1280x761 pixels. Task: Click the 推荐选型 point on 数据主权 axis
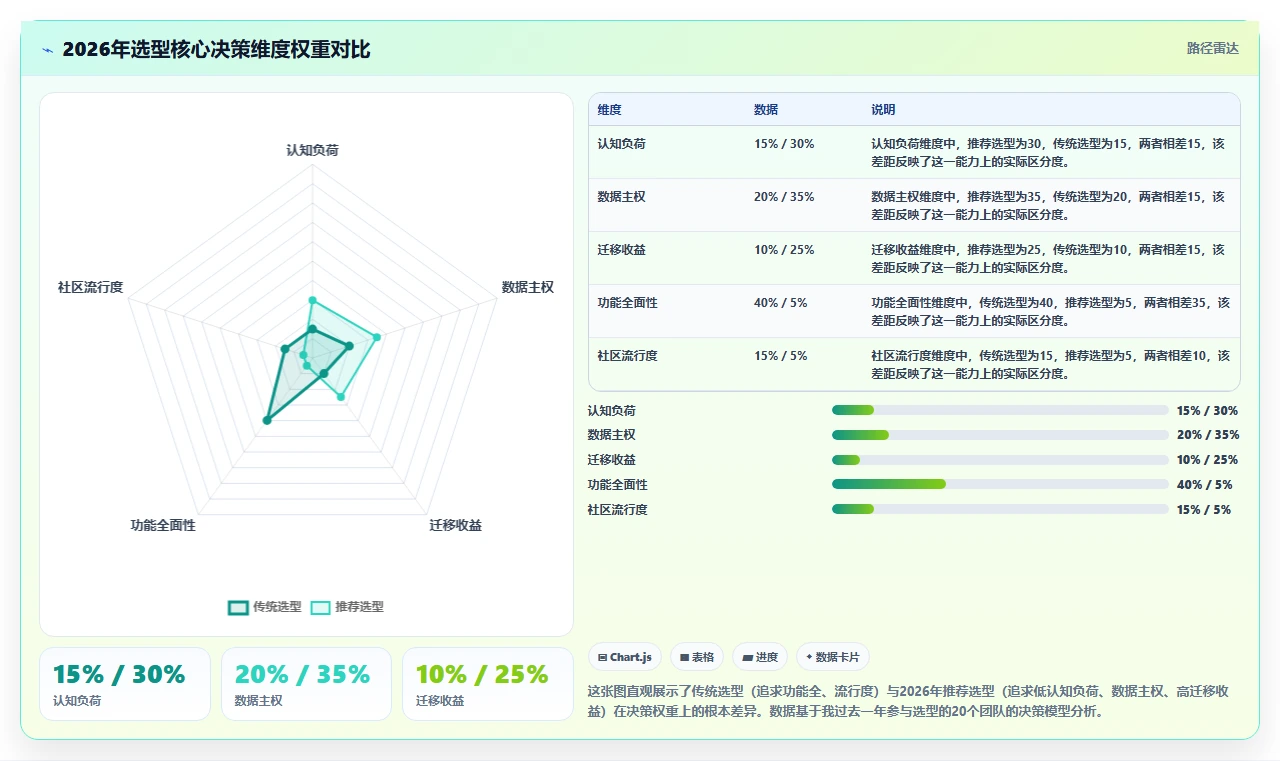(377, 337)
